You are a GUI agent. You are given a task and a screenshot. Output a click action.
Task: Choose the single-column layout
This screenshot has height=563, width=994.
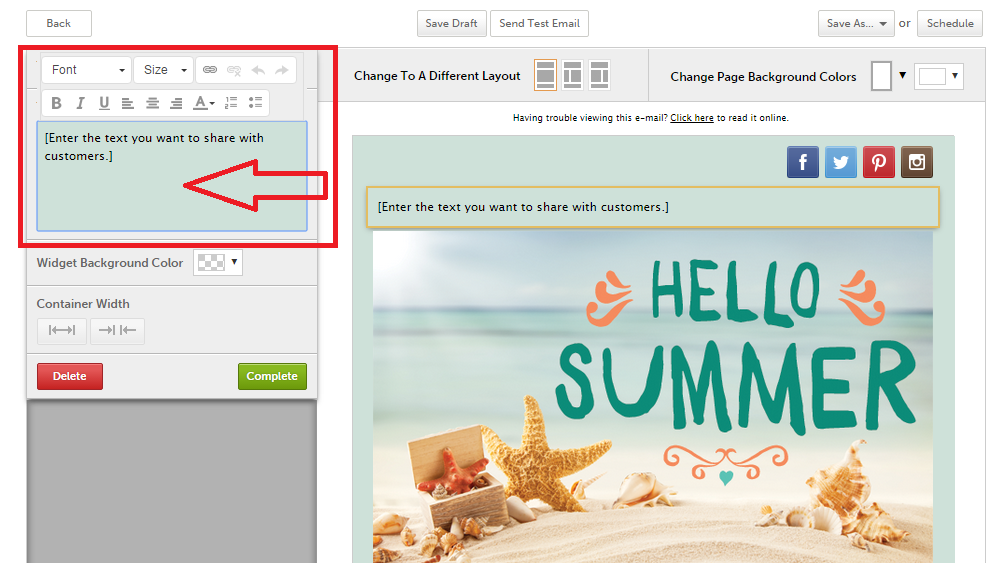point(545,75)
